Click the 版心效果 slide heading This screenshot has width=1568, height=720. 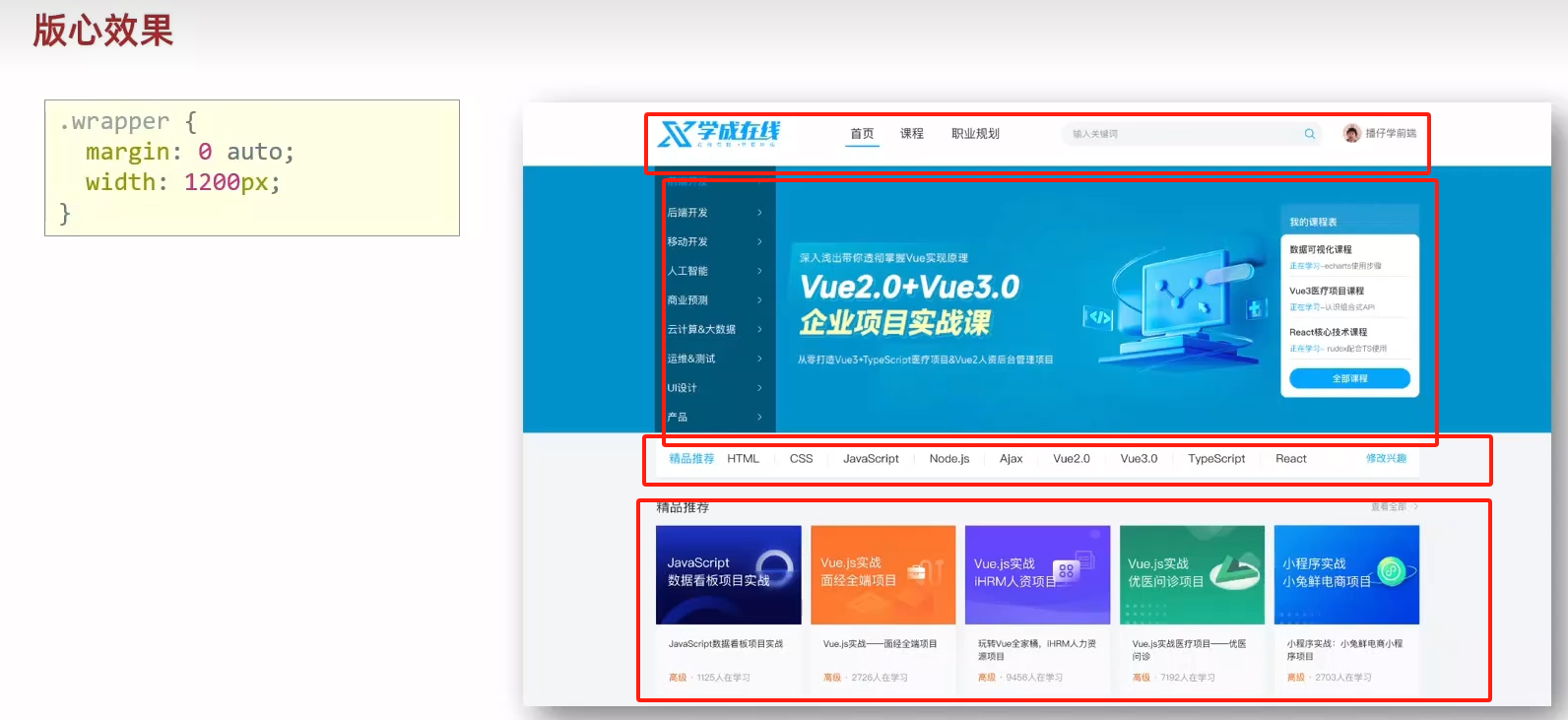tap(103, 31)
